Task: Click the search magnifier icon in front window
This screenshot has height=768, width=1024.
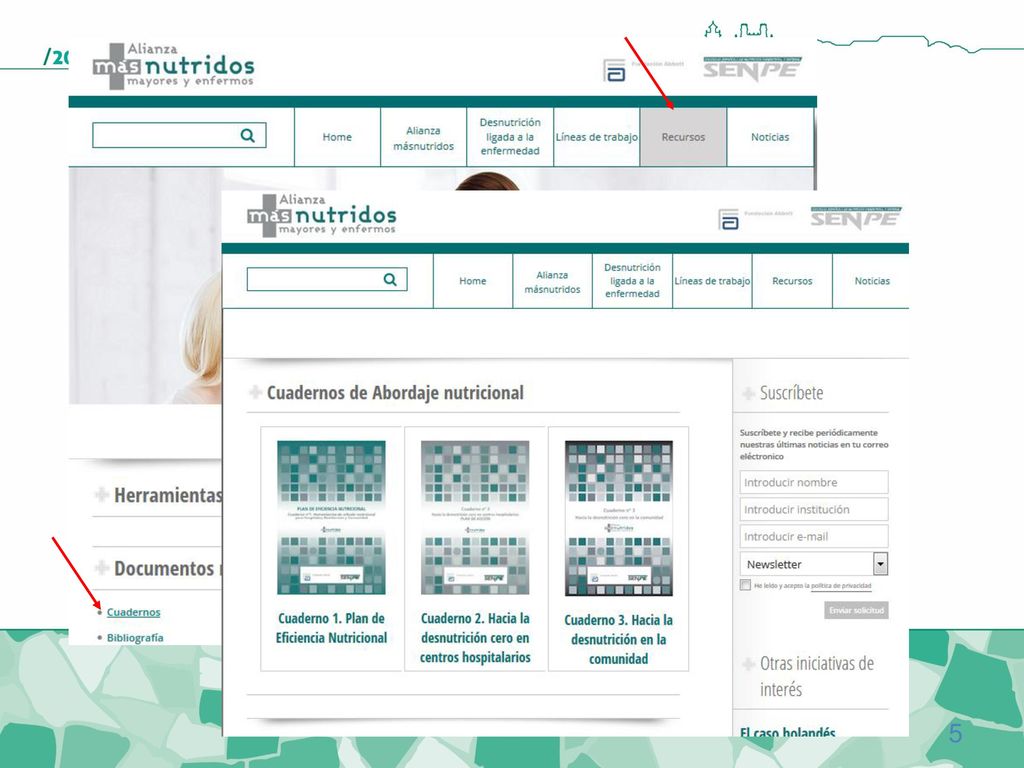Action: click(x=390, y=280)
